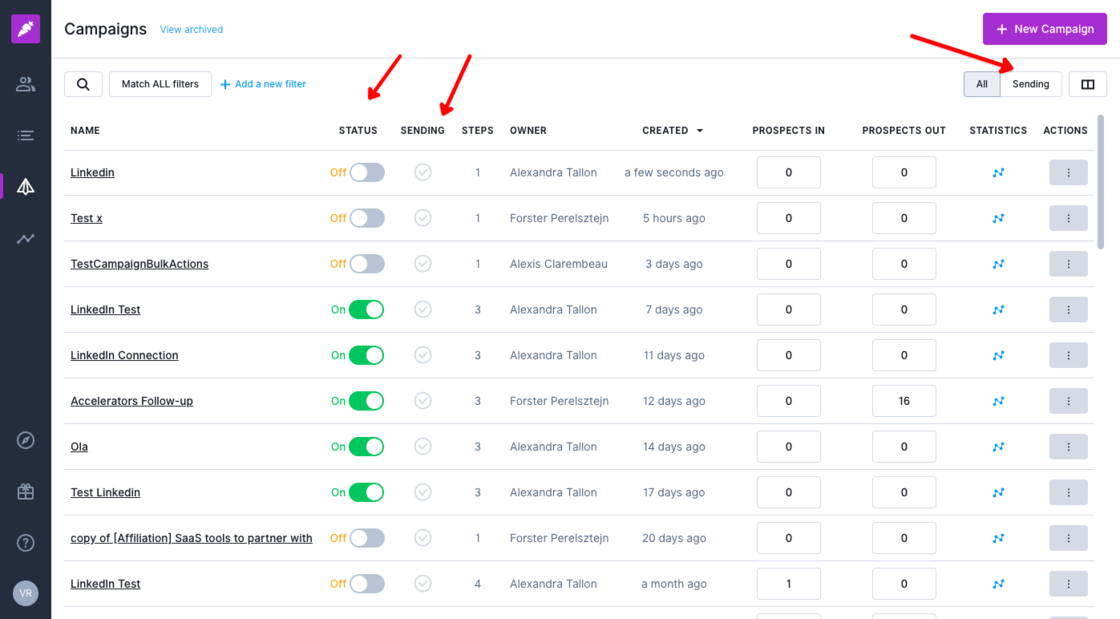Open the VR user avatar
Screen dimensions: 1120x619
pyautogui.click(x=26, y=593)
